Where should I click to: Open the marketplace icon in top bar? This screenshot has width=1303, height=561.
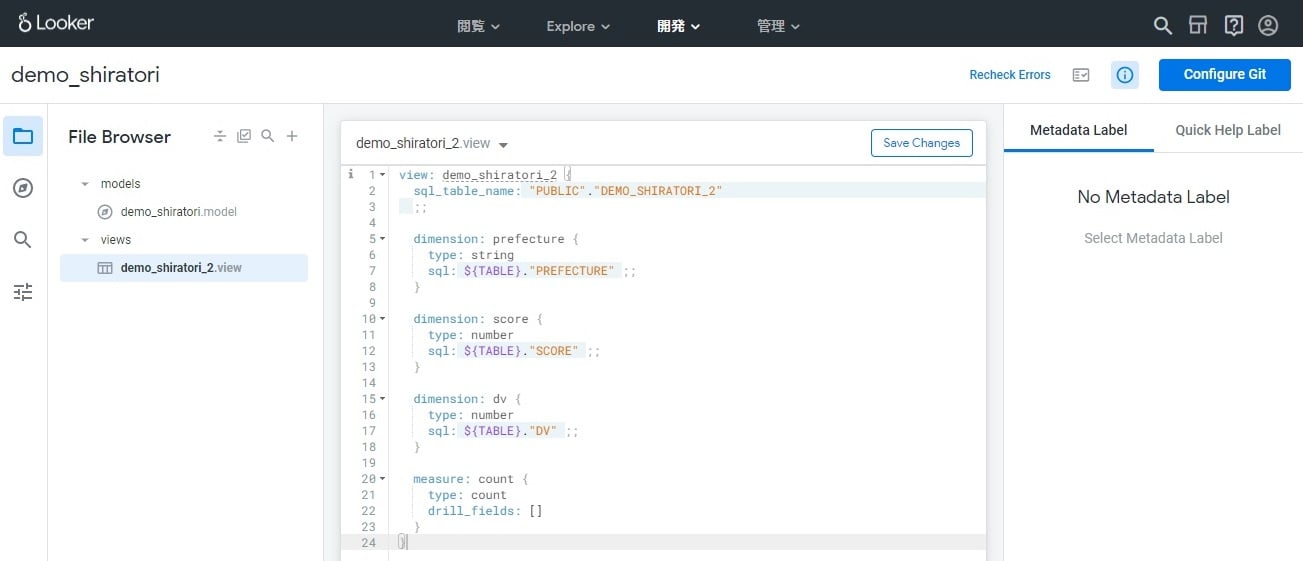pyautogui.click(x=1198, y=26)
